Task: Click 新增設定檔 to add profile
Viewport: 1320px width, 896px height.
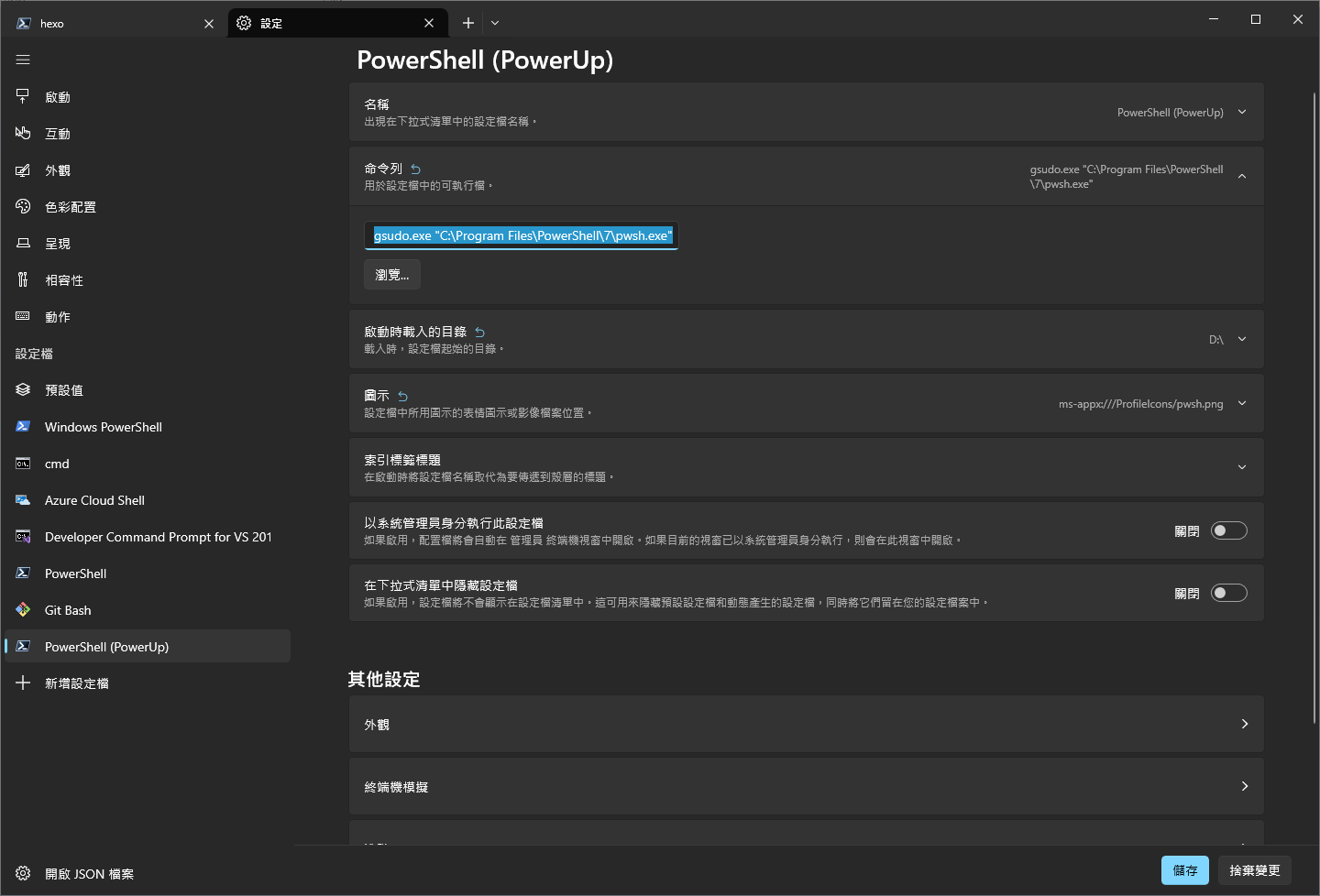Action: (148, 683)
